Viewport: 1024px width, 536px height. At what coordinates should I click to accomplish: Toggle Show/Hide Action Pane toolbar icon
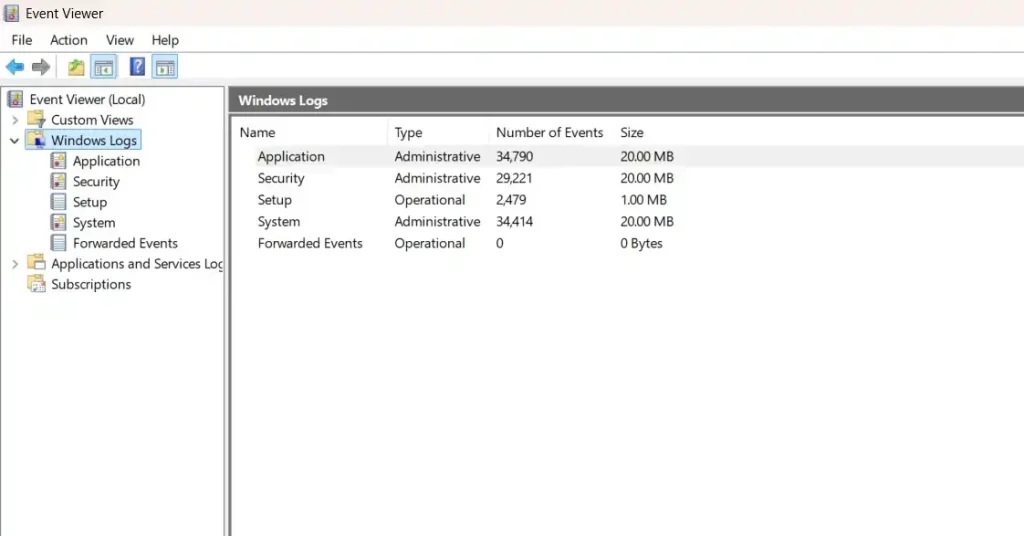tap(165, 67)
